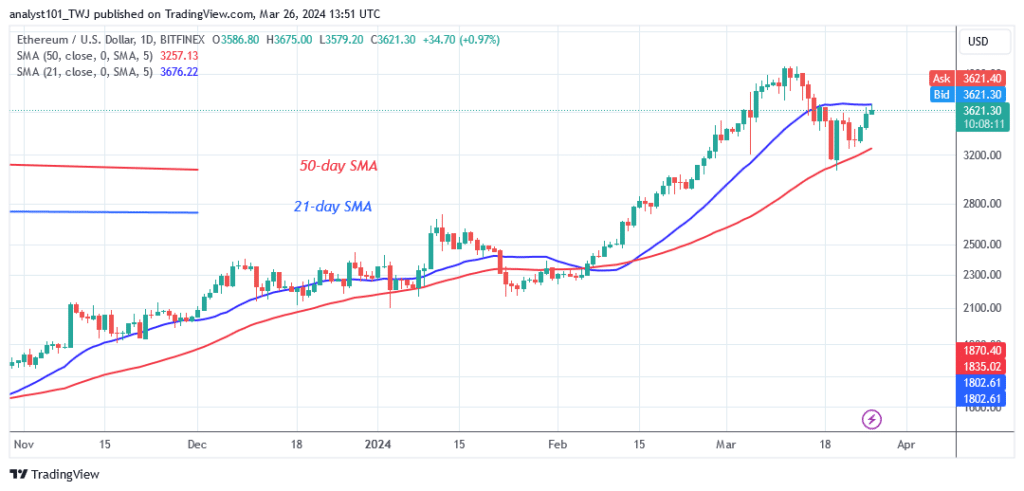The width and height of the screenshot is (1024, 491).
Task: Click the Feb label on time axis
Action: [x=558, y=444]
